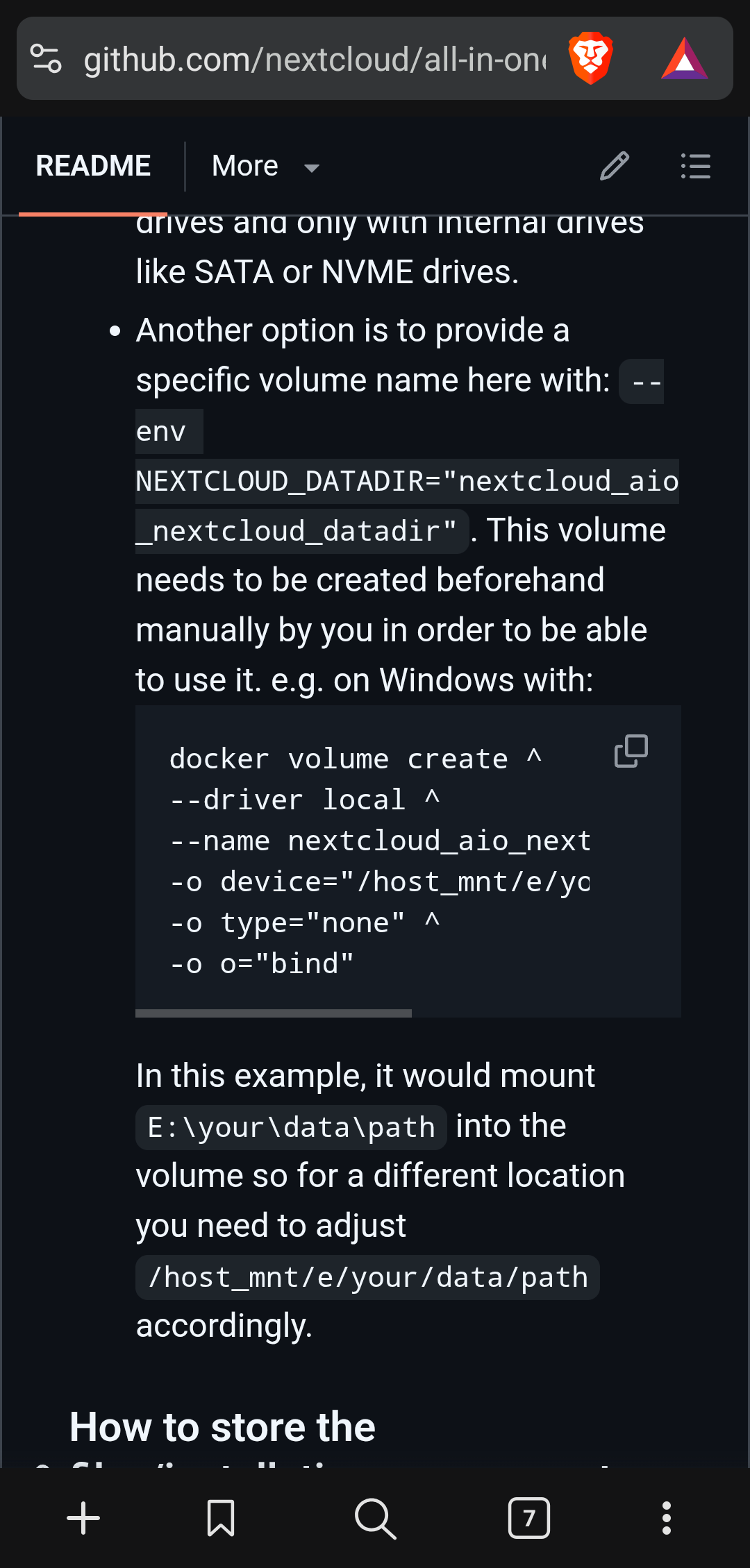Click the code block horizontal scrollbar
The height and width of the screenshot is (1568, 750).
tap(274, 1013)
